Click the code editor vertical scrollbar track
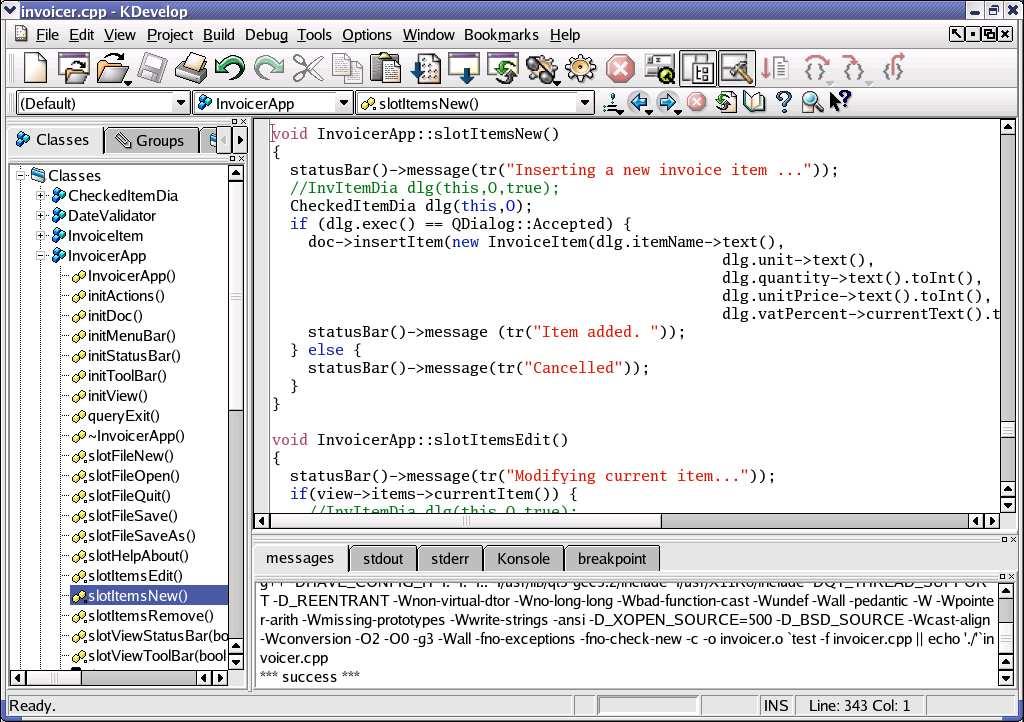Screen dimensions: 1024x722 1007,307
